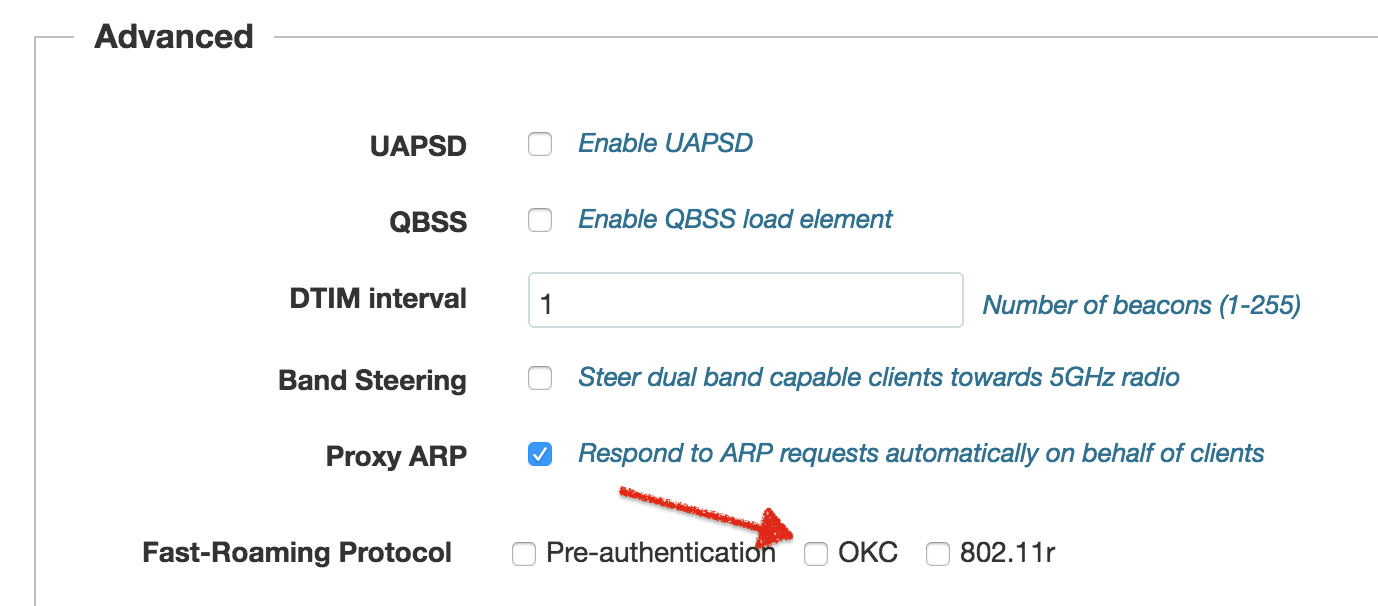Click the 'Enable QBSS load element' text

pos(735,219)
